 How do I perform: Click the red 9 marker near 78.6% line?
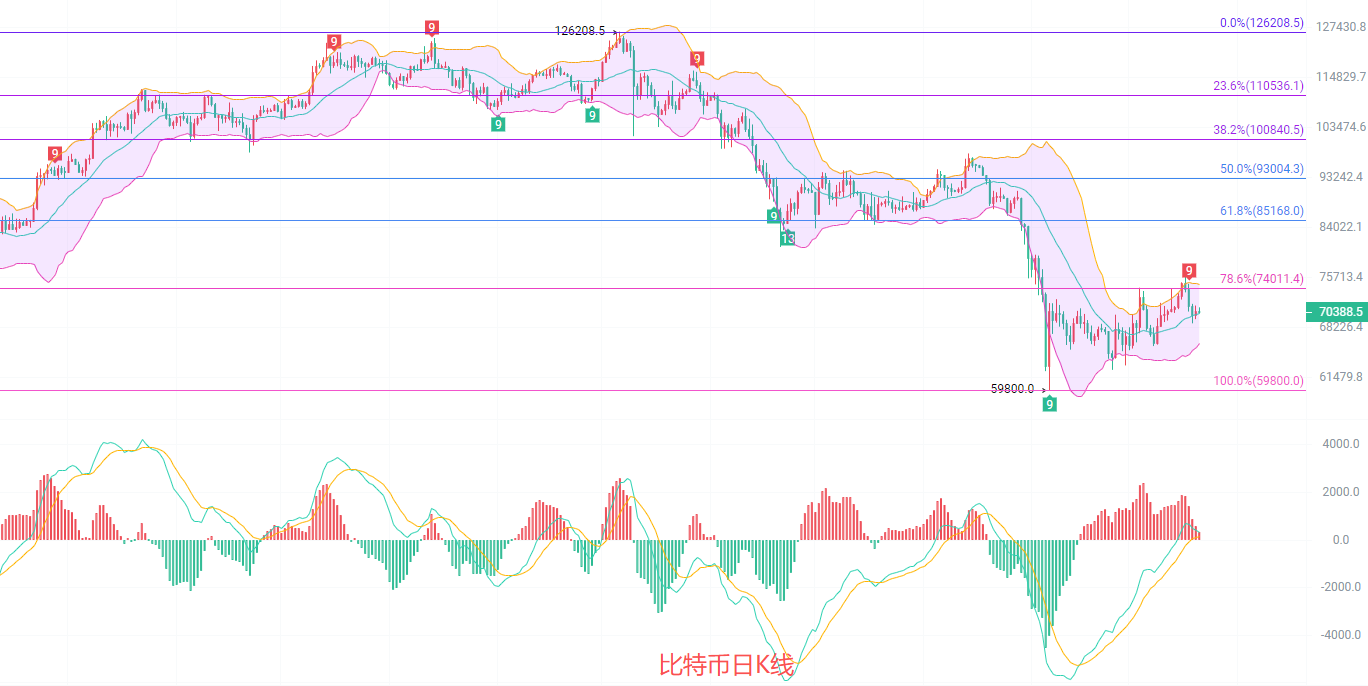tap(1188, 271)
